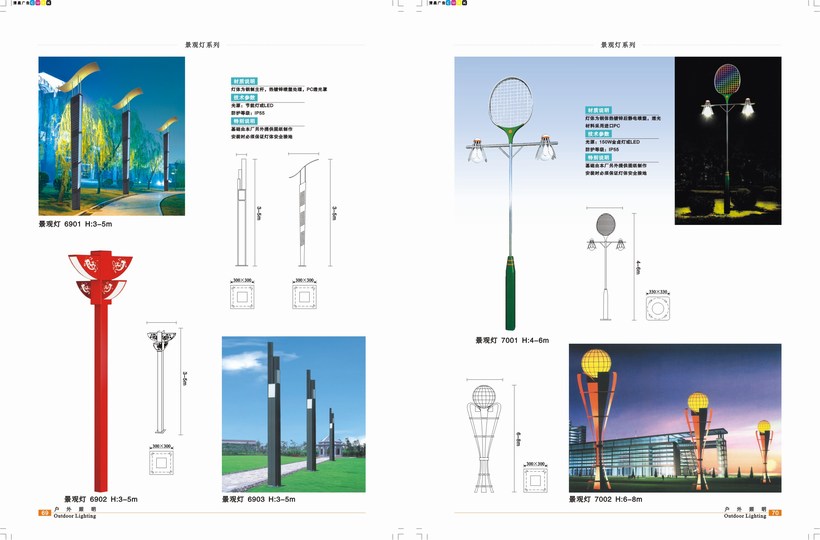The height and width of the screenshot is (540, 820).
Task: Click the 技术参数 tag in the 6901 specs
Action: point(244,100)
